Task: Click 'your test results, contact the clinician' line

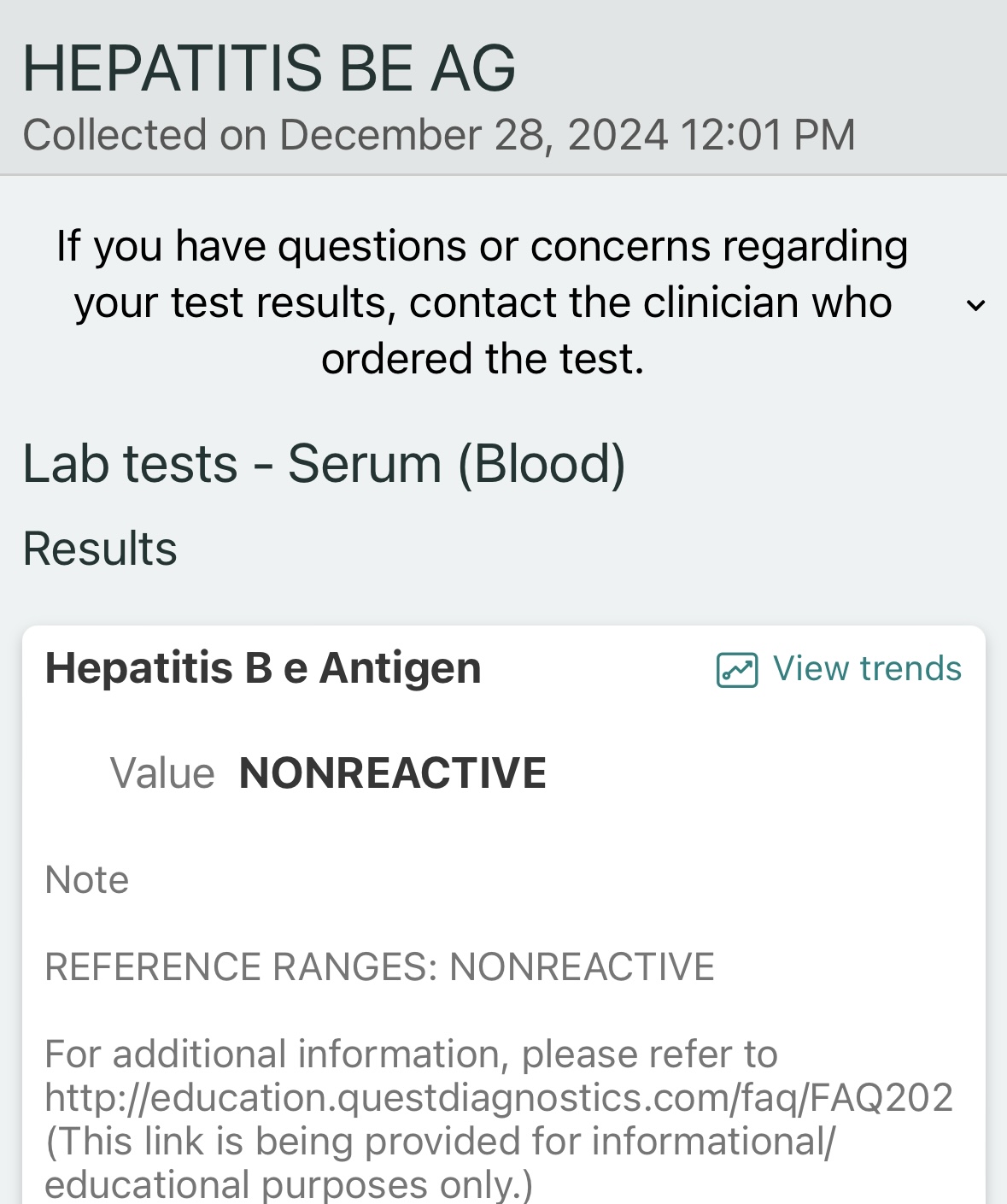Action: tap(483, 302)
